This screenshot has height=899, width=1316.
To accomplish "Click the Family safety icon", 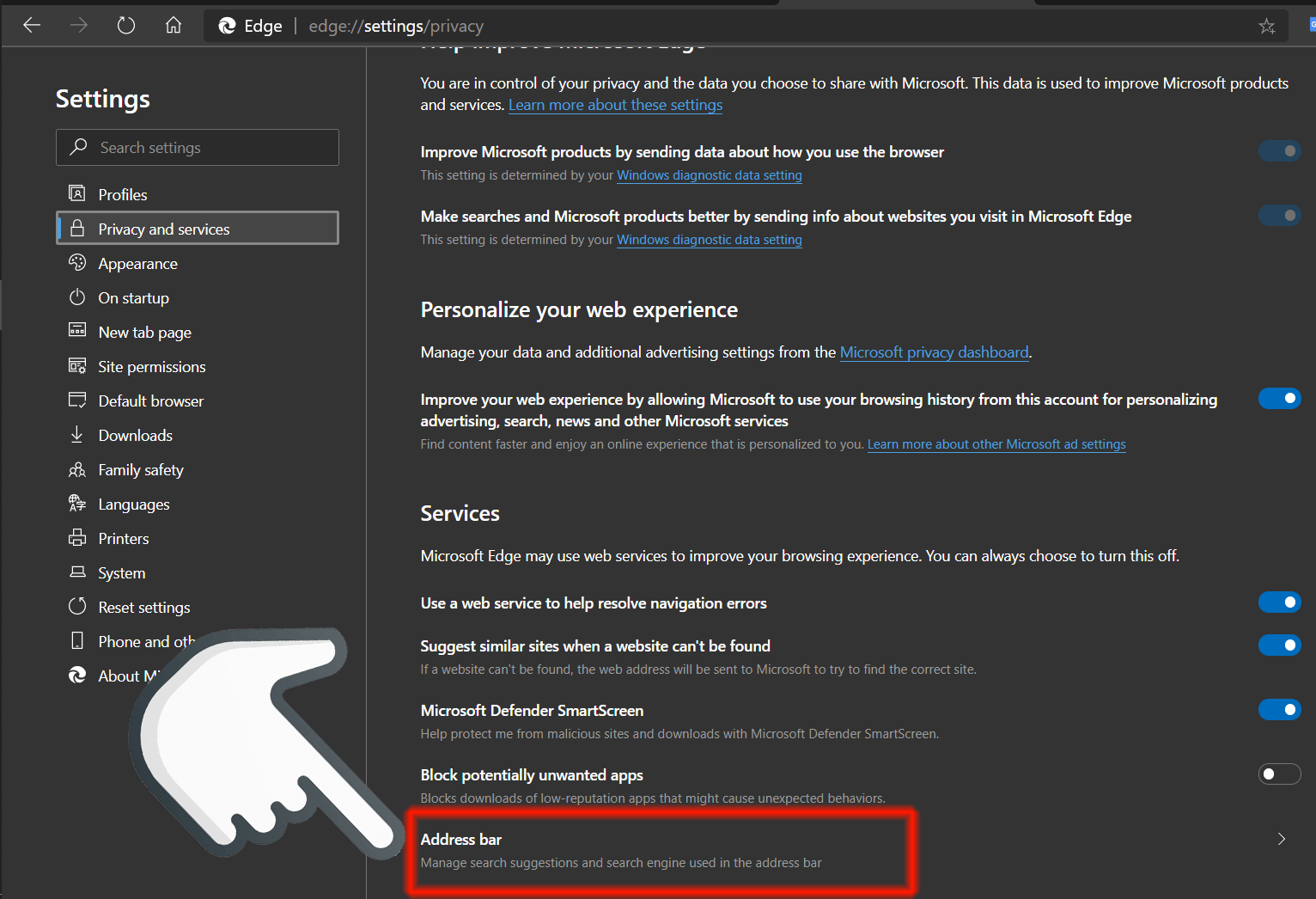I will [x=77, y=469].
